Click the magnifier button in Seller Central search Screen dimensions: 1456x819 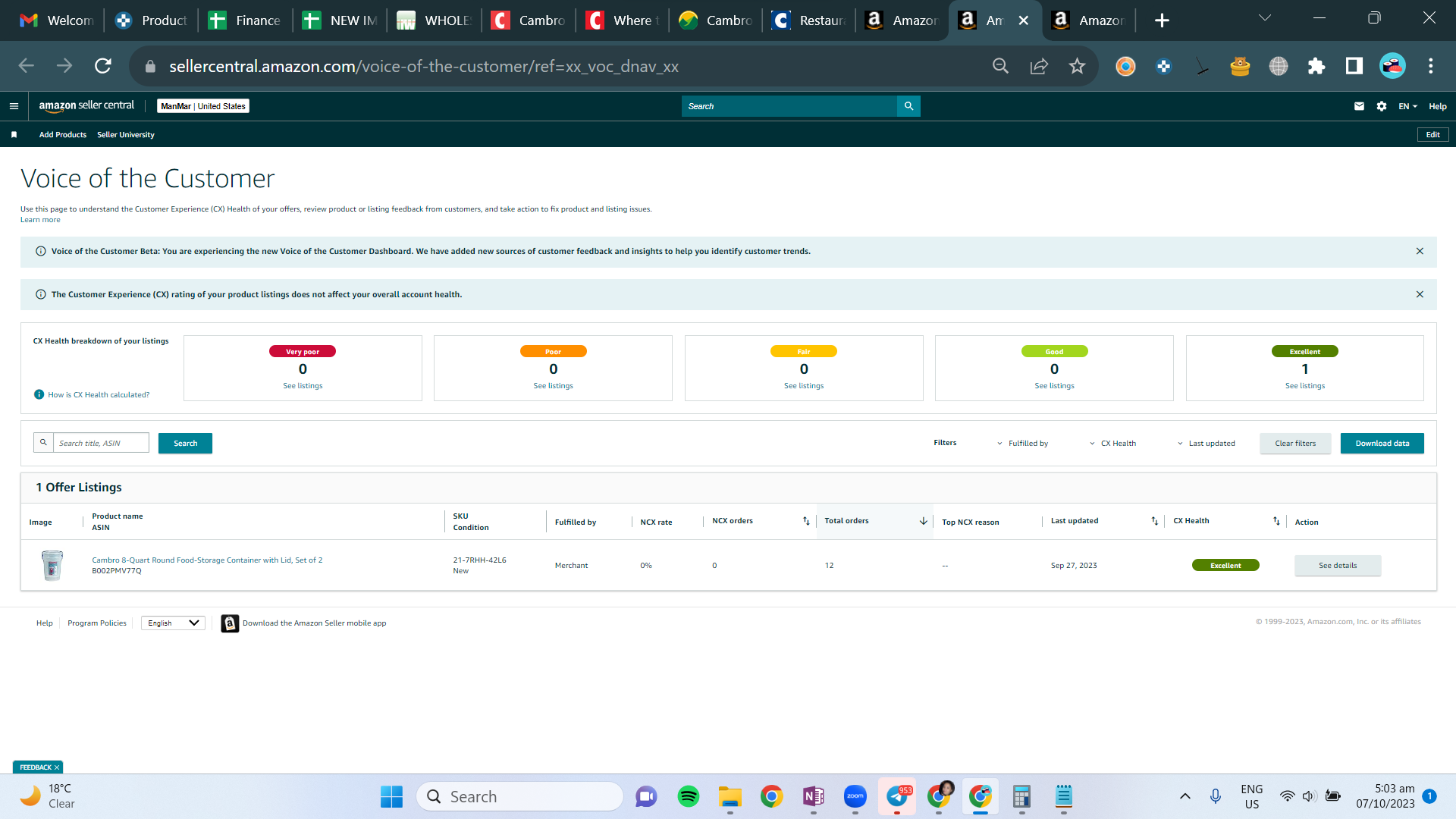click(x=908, y=106)
